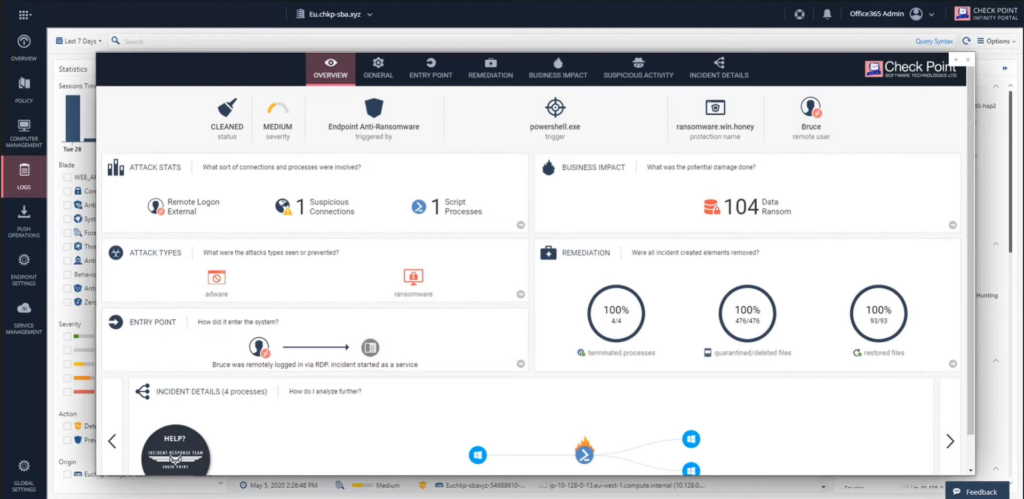Open Push Operations in sidebar
The width and height of the screenshot is (1024, 499).
tap(24, 221)
